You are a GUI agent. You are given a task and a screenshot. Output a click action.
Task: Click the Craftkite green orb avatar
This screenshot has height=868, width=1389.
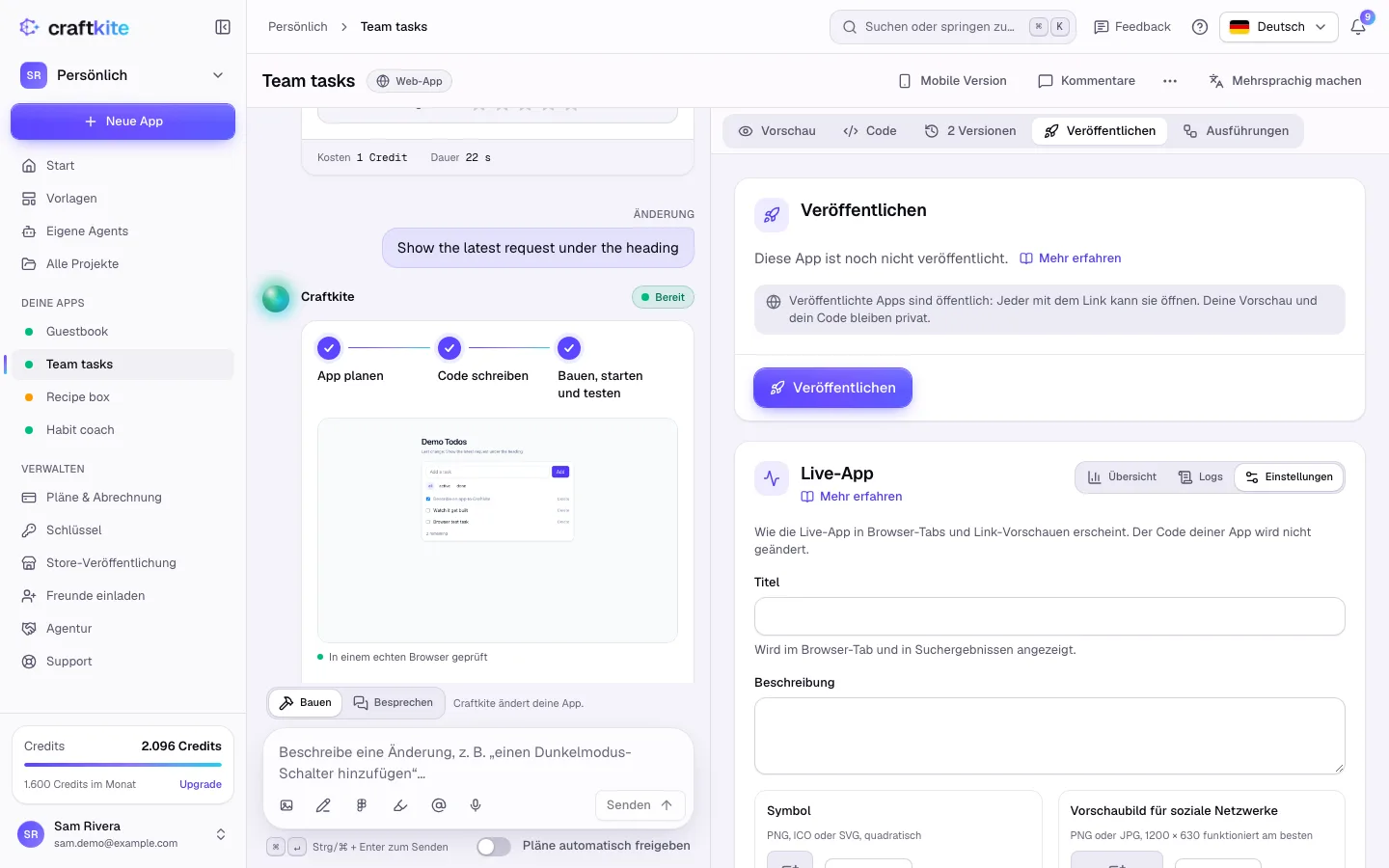point(276,298)
